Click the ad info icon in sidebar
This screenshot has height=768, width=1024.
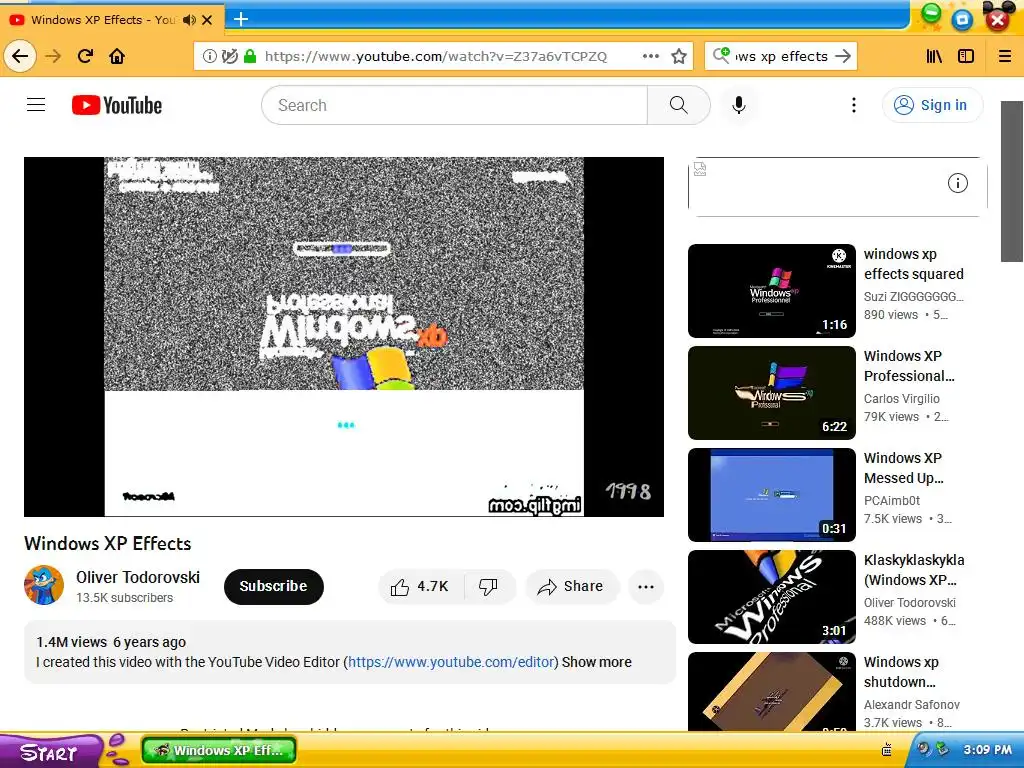coord(957,184)
